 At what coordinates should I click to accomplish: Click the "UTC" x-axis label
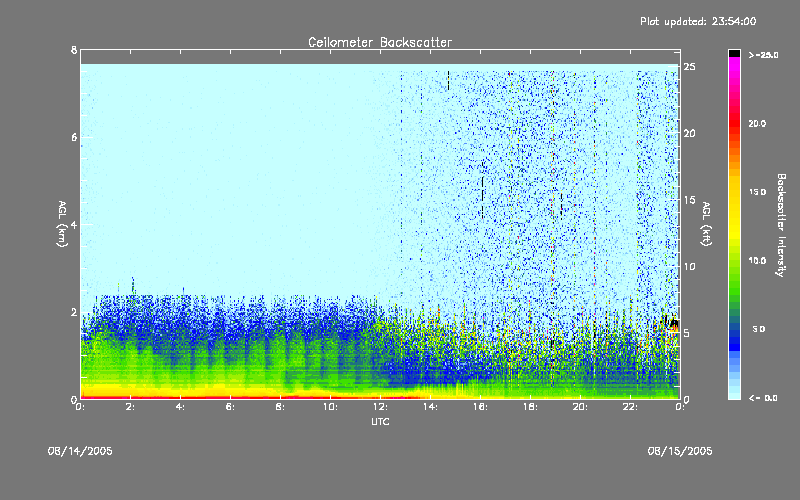380,421
